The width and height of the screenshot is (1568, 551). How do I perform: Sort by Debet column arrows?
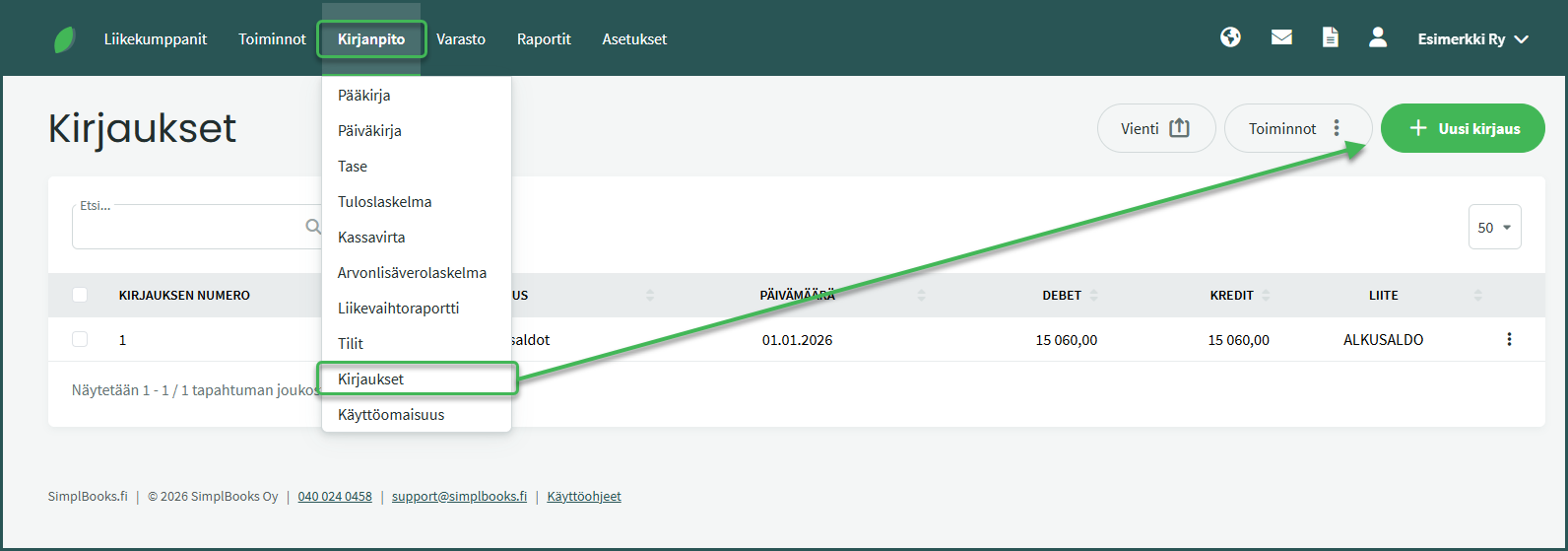(x=1094, y=296)
